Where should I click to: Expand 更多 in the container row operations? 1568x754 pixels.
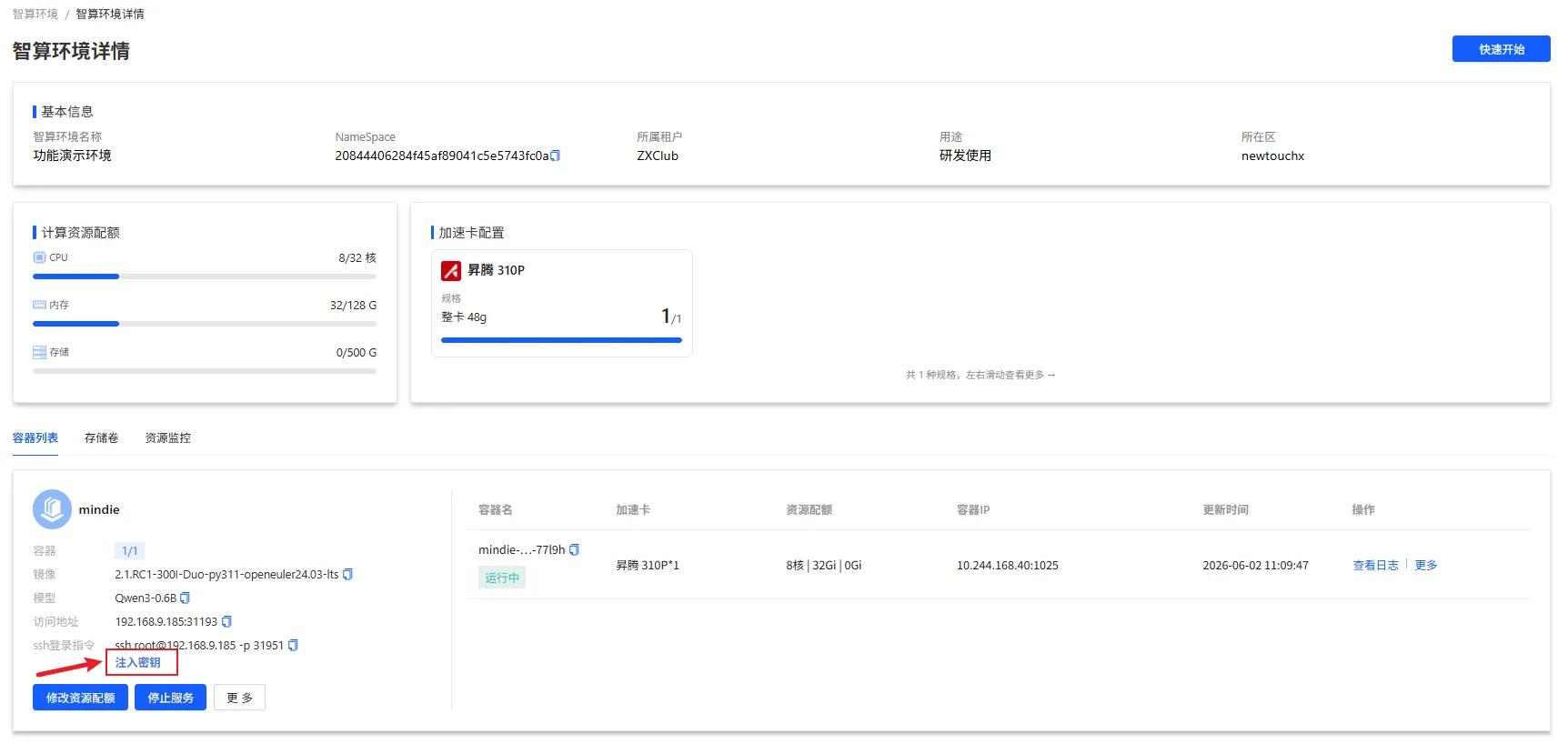tap(1426, 565)
